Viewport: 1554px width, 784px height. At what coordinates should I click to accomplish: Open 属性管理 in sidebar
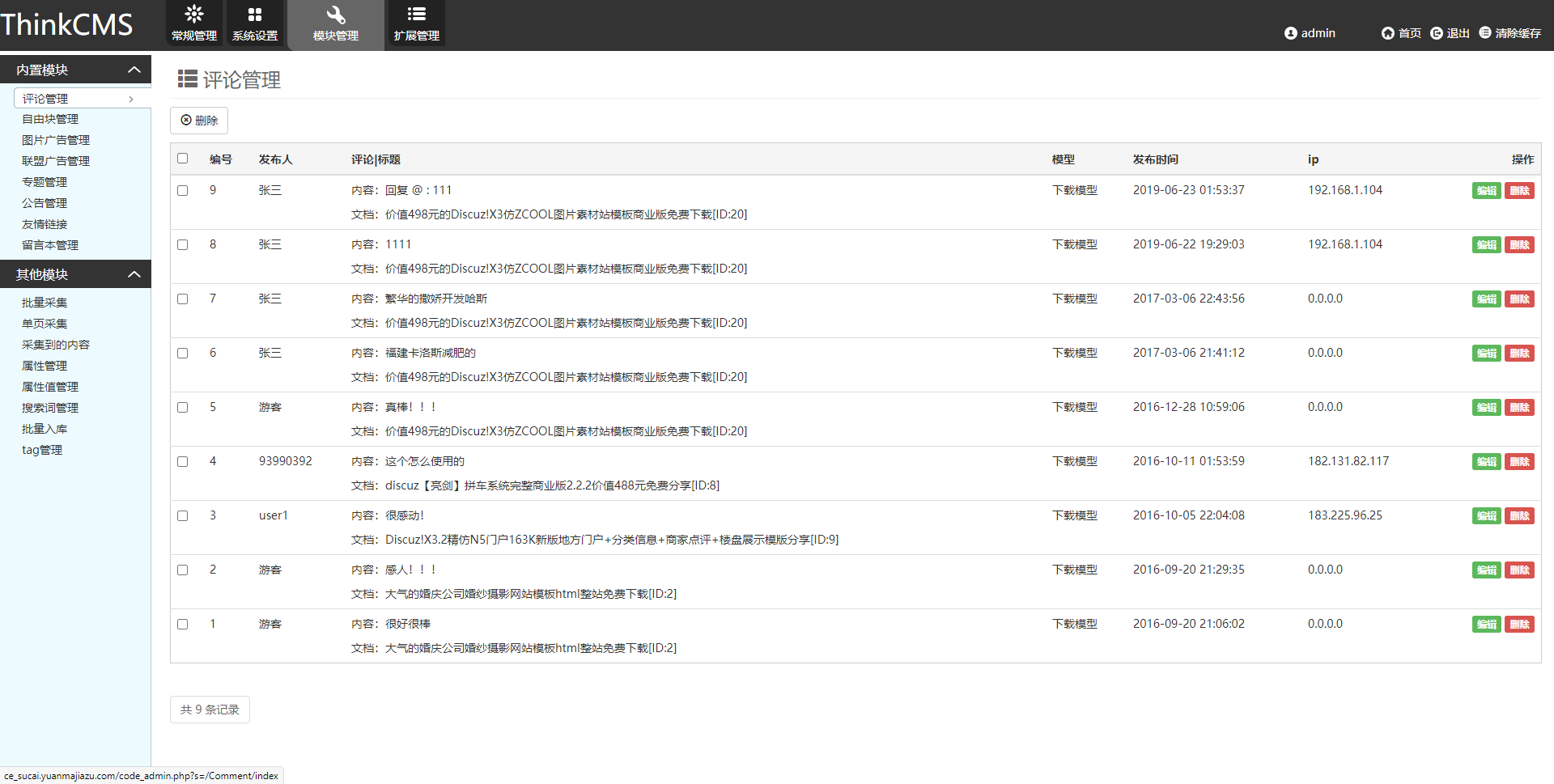(x=45, y=366)
